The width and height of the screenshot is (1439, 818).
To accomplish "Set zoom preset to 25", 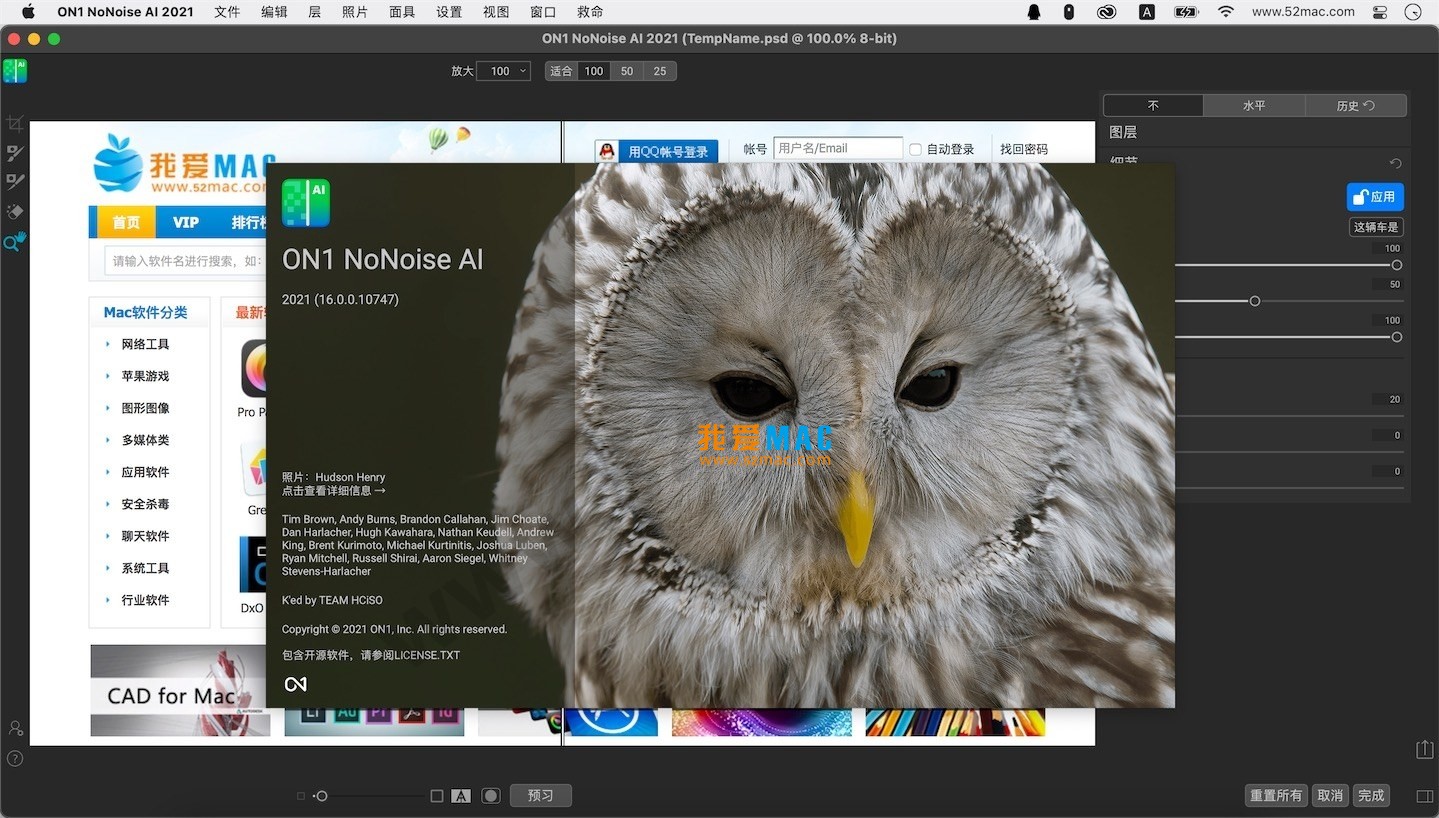I will (660, 71).
